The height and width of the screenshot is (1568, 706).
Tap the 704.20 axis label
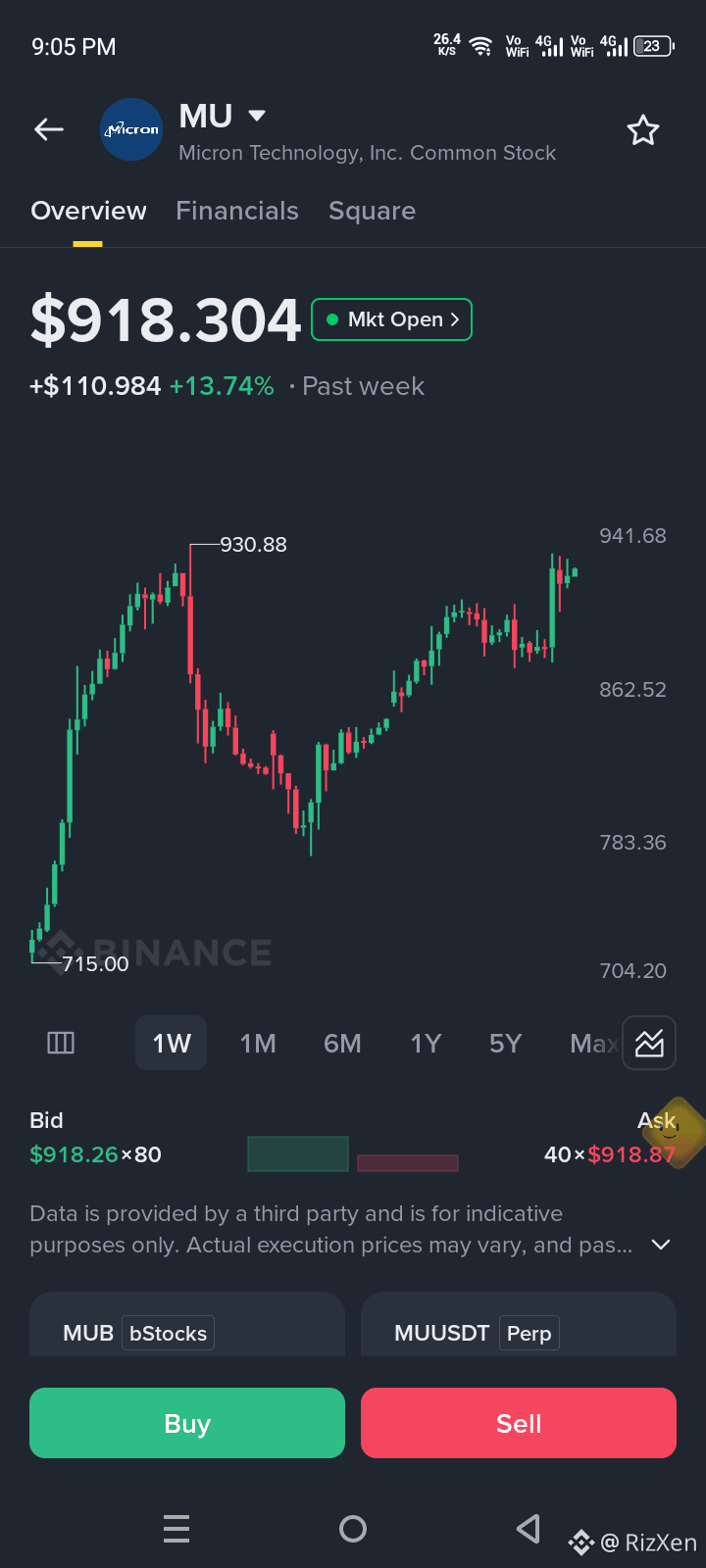632,971
